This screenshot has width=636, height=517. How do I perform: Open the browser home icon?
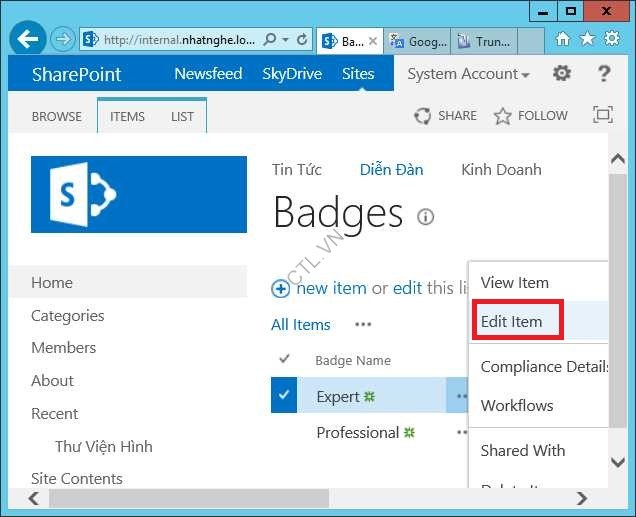[x=563, y=39]
